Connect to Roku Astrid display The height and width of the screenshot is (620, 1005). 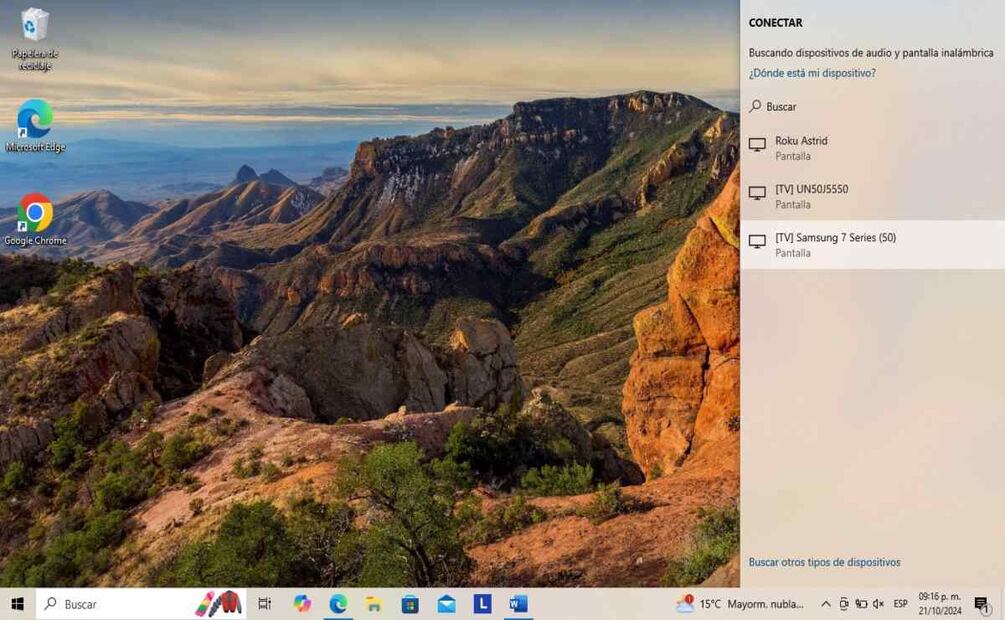coord(801,148)
